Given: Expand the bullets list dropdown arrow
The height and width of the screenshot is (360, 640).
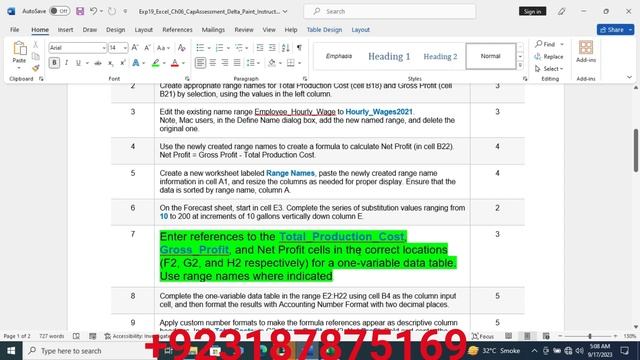Looking at the screenshot, I should click(209, 48).
